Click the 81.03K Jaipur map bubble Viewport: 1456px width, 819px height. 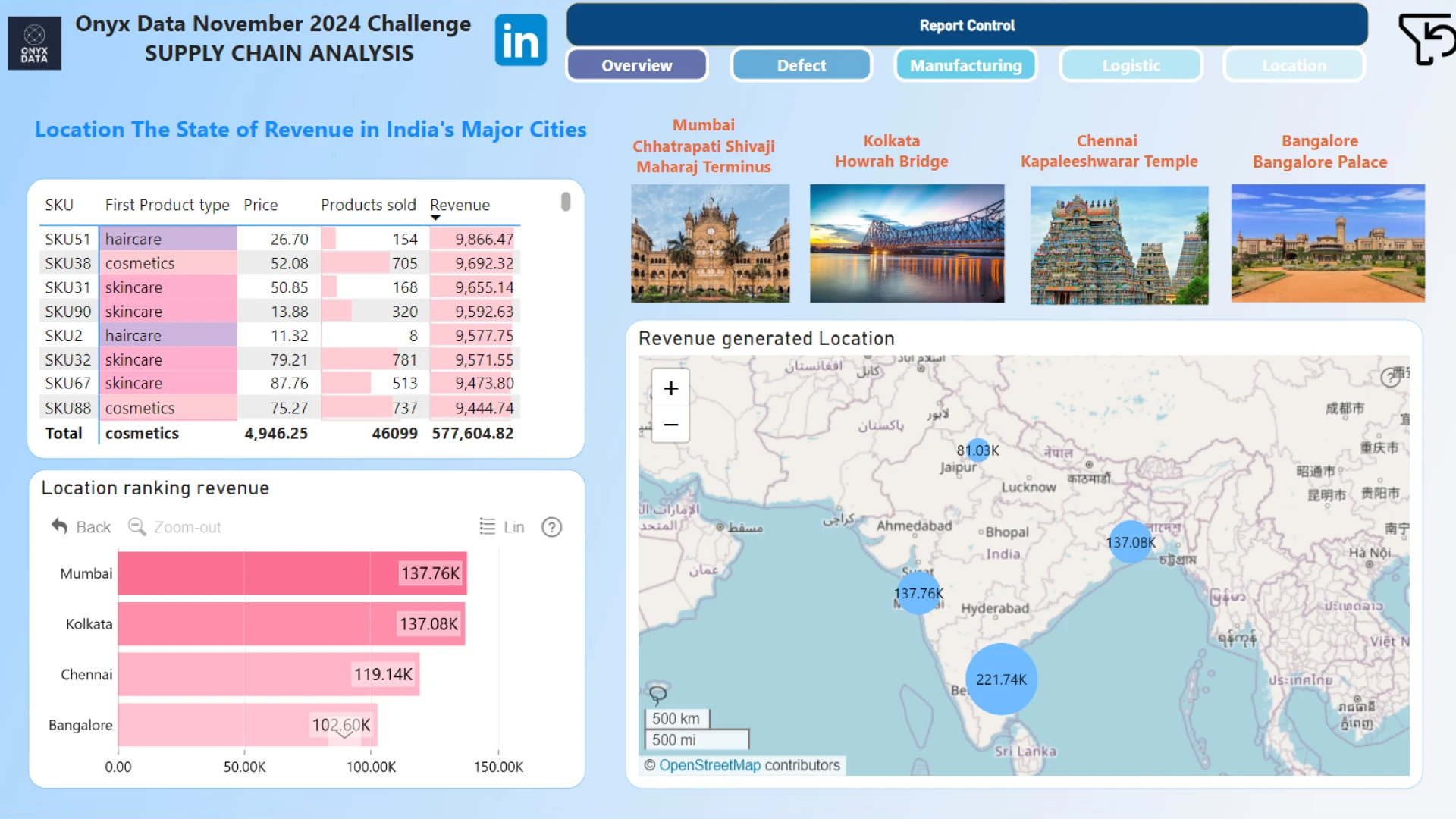[977, 450]
